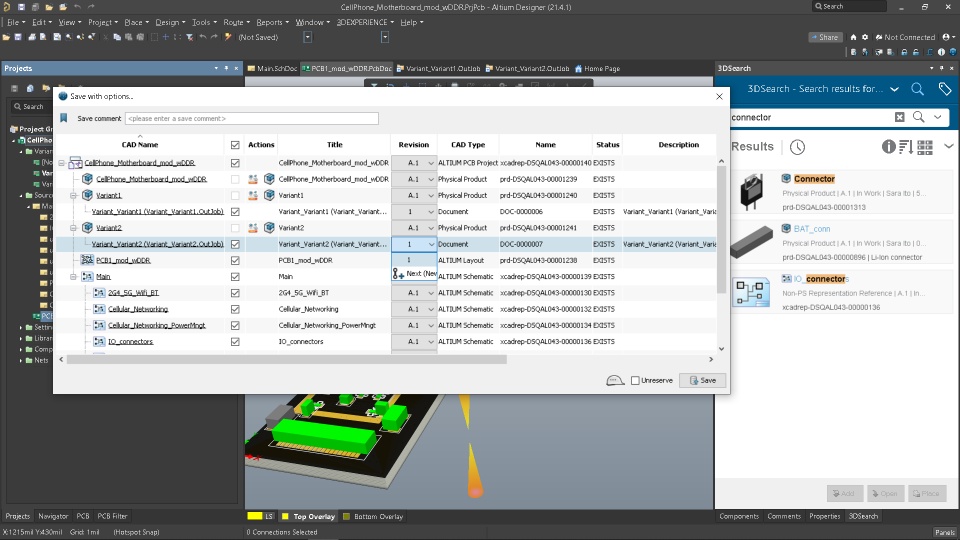This screenshot has height=540, width=960.
Task: Click the open folder icon in the title bar
Action: point(49,7)
